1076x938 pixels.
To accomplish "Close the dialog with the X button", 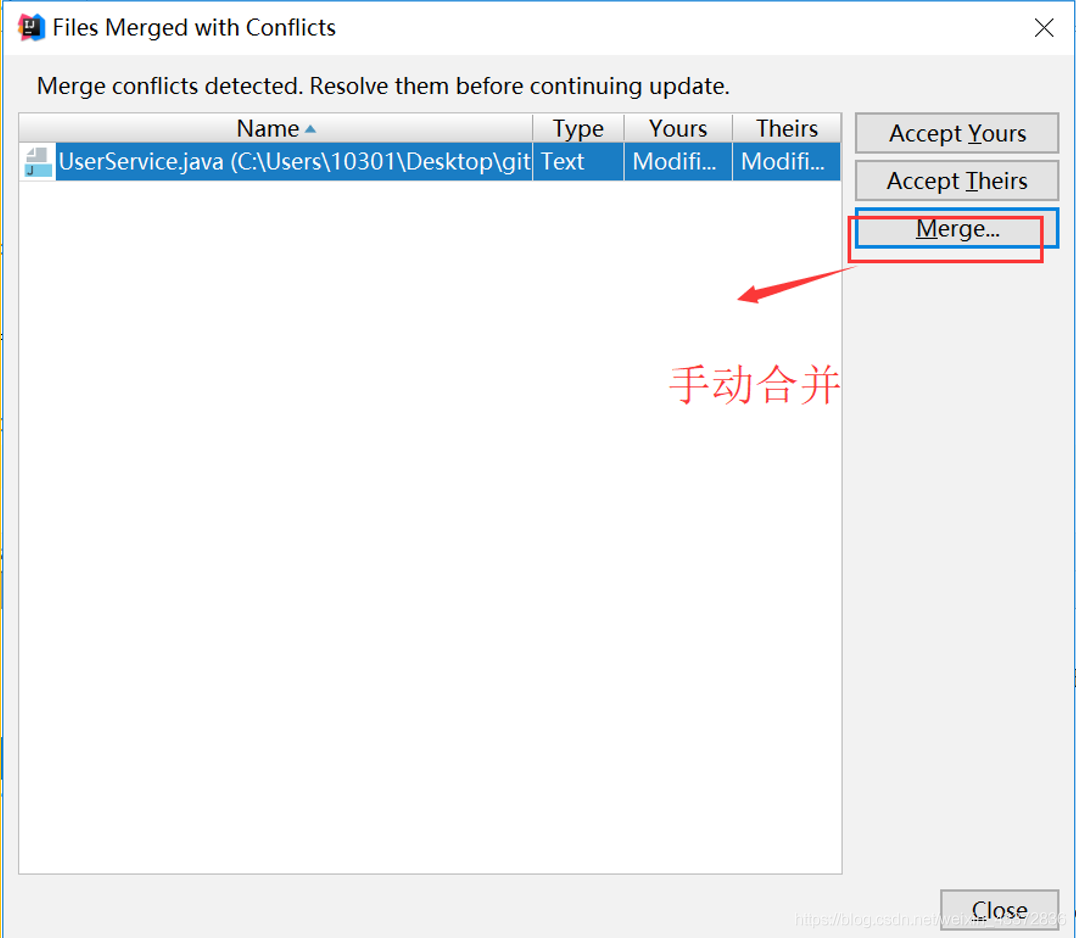I will (1044, 27).
